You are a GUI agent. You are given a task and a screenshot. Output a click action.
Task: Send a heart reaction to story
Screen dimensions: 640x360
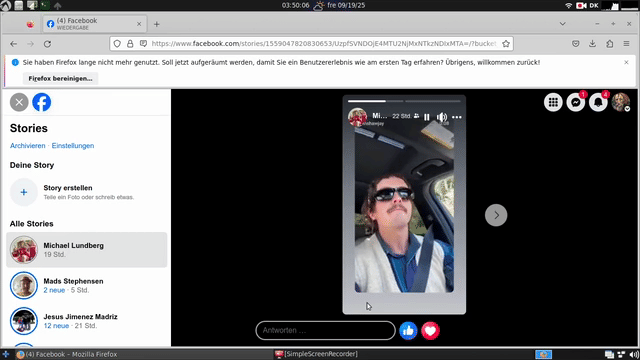(x=430, y=331)
